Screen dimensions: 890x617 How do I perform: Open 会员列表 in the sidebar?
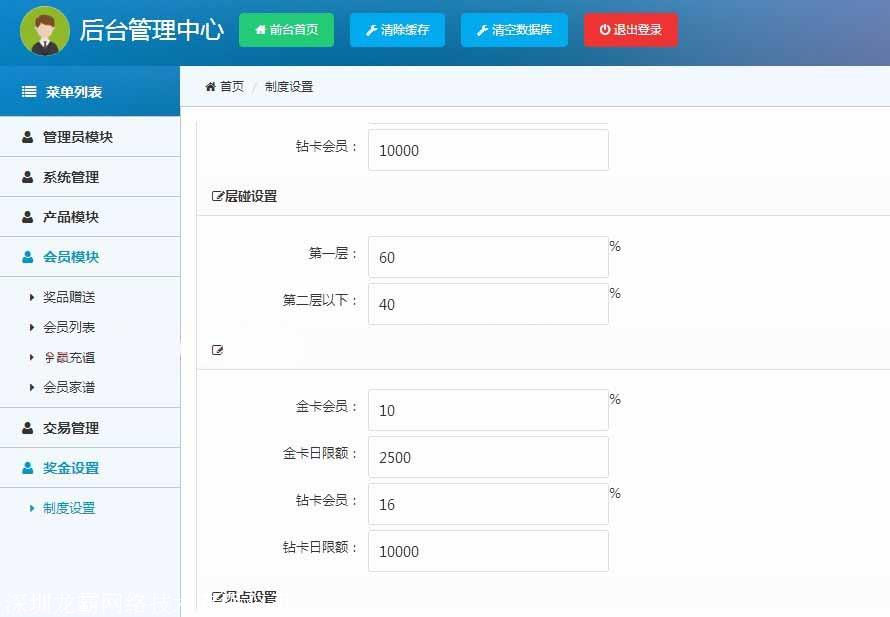click(69, 327)
